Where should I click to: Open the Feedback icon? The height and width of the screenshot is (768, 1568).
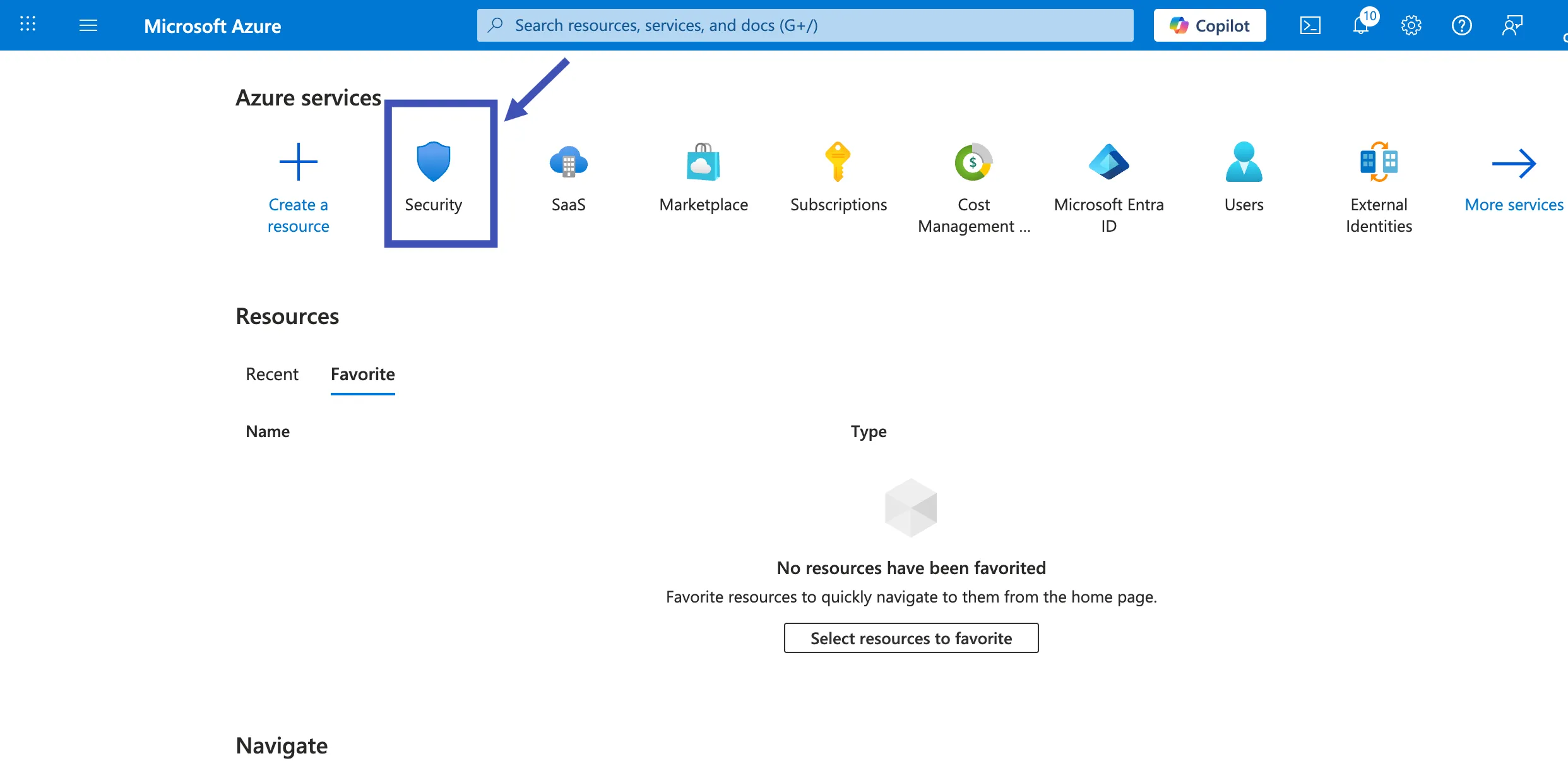(x=1512, y=25)
